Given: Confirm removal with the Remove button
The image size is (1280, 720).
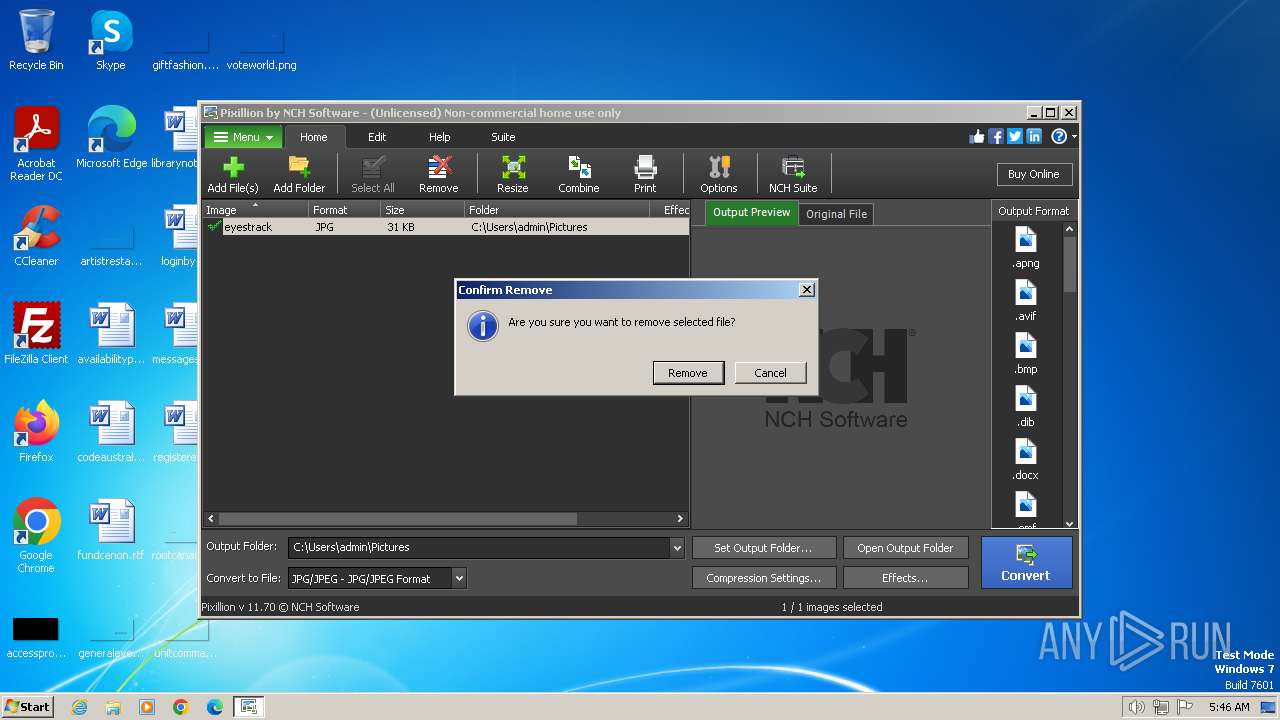Looking at the screenshot, I should click(687, 372).
